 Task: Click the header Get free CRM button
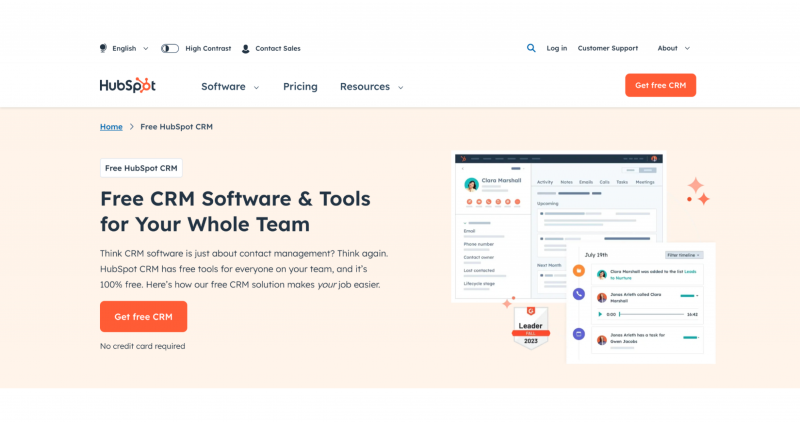point(660,85)
